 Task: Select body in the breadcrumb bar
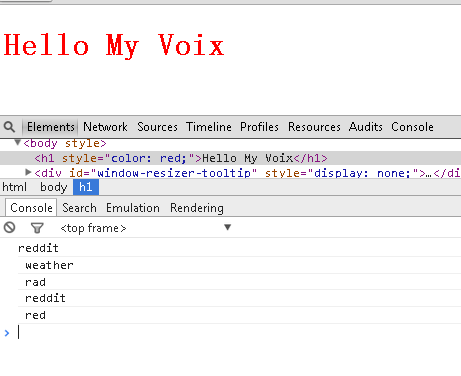[x=54, y=187]
